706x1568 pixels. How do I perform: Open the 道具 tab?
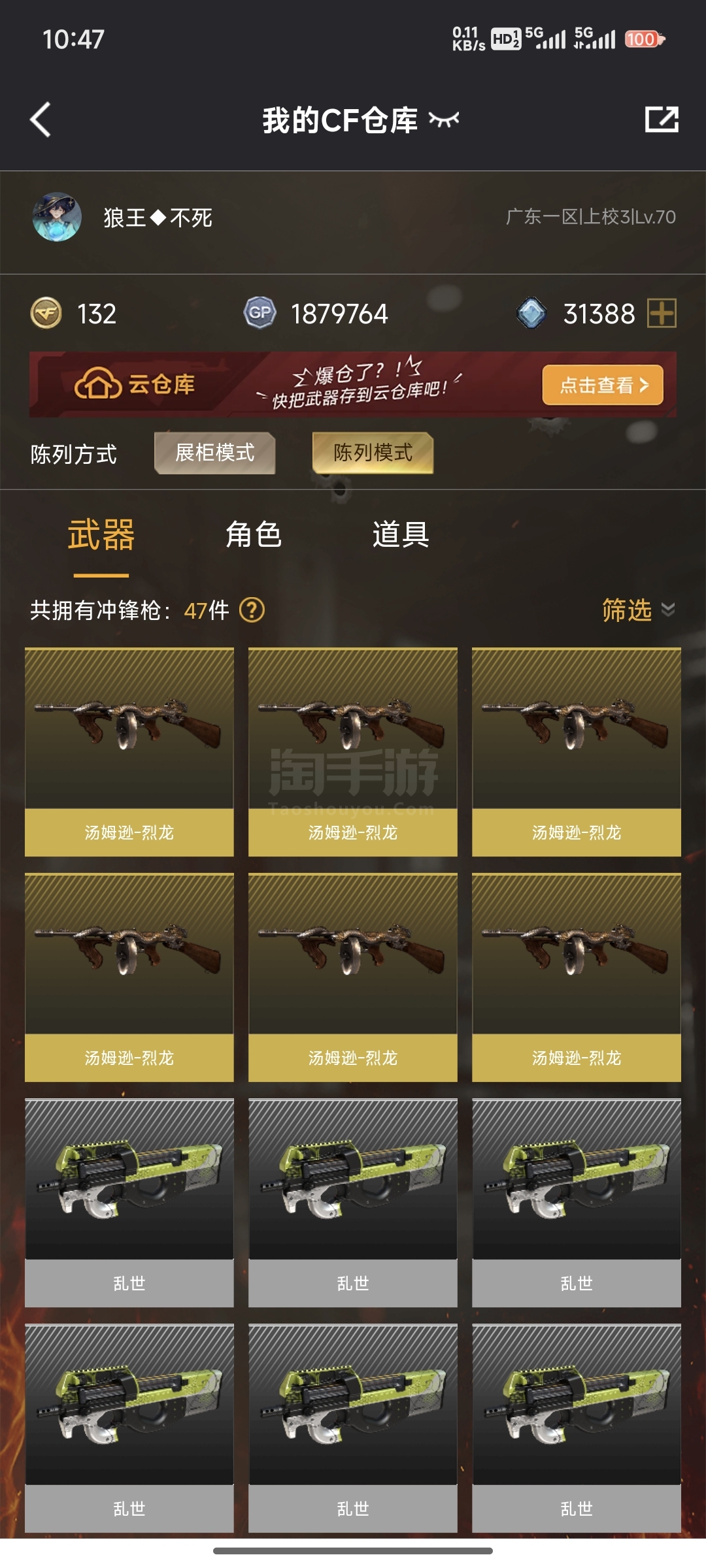tap(401, 535)
